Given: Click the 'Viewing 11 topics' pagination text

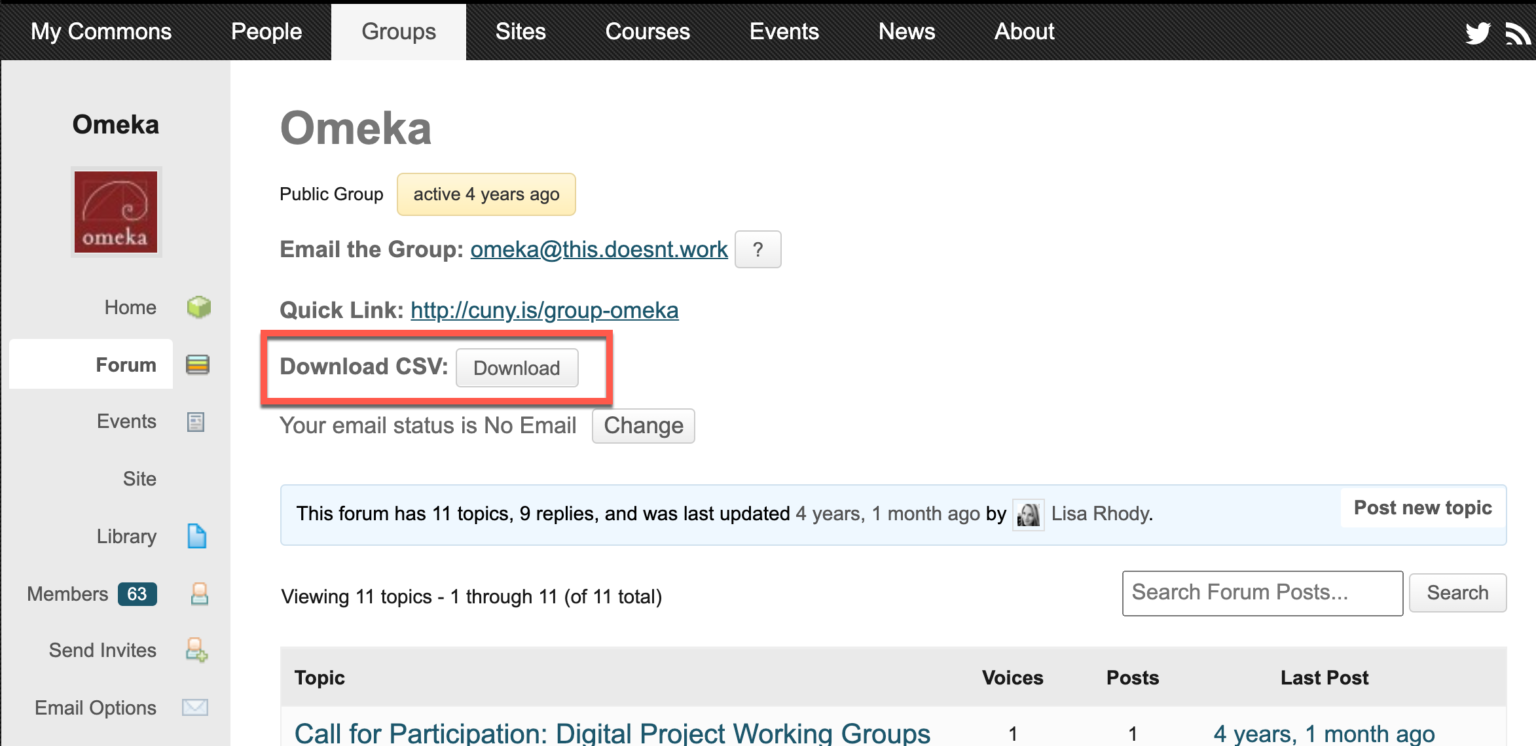Looking at the screenshot, I should (471, 597).
